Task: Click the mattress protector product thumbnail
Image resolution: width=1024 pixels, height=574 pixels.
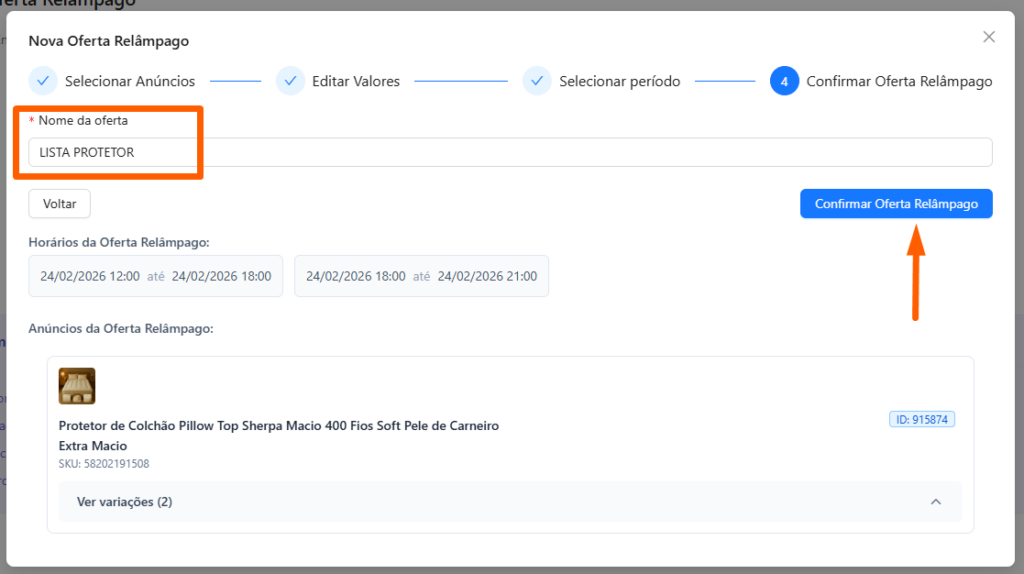Action: (x=77, y=386)
